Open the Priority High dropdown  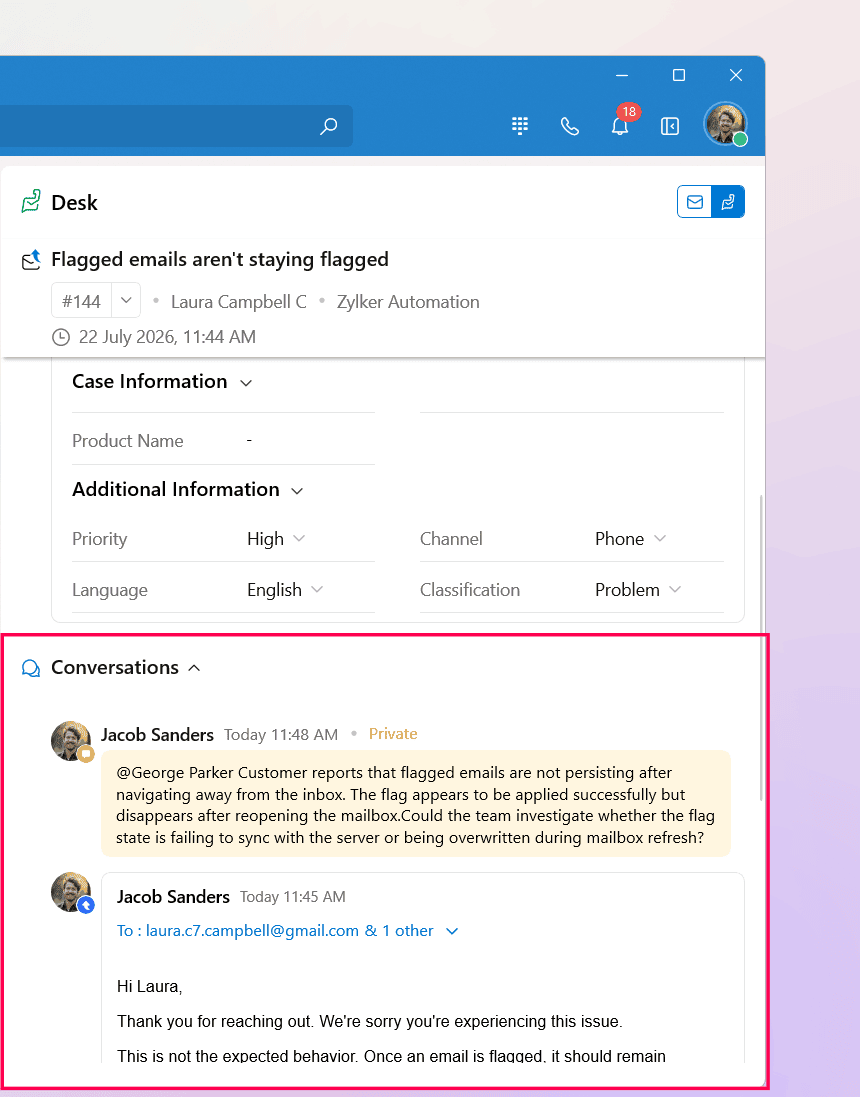tap(276, 539)
